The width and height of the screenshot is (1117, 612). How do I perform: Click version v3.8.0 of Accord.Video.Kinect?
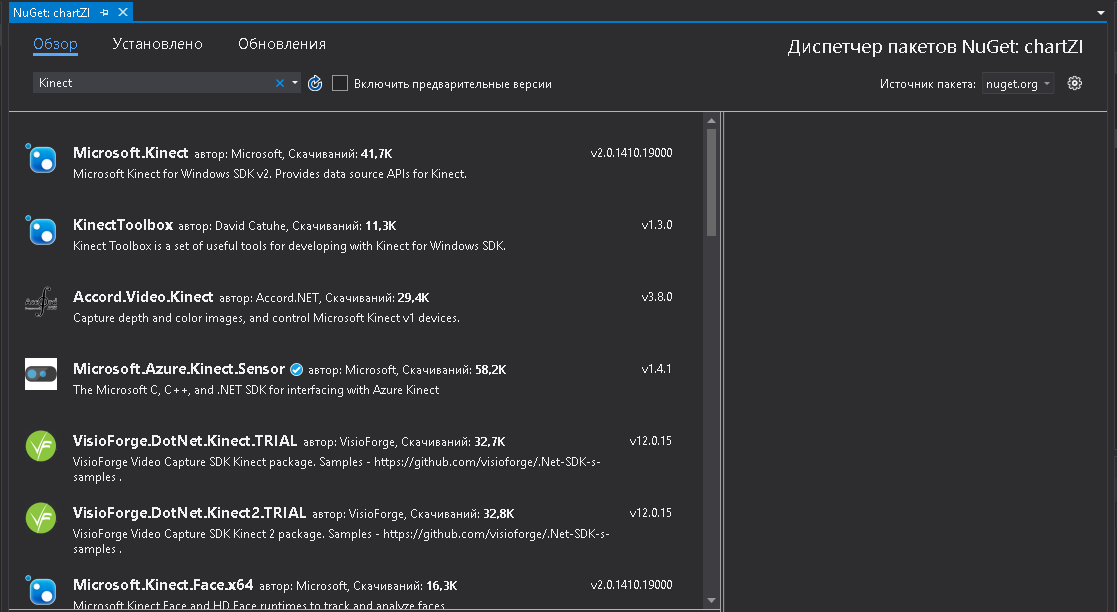tap(657, 296)
